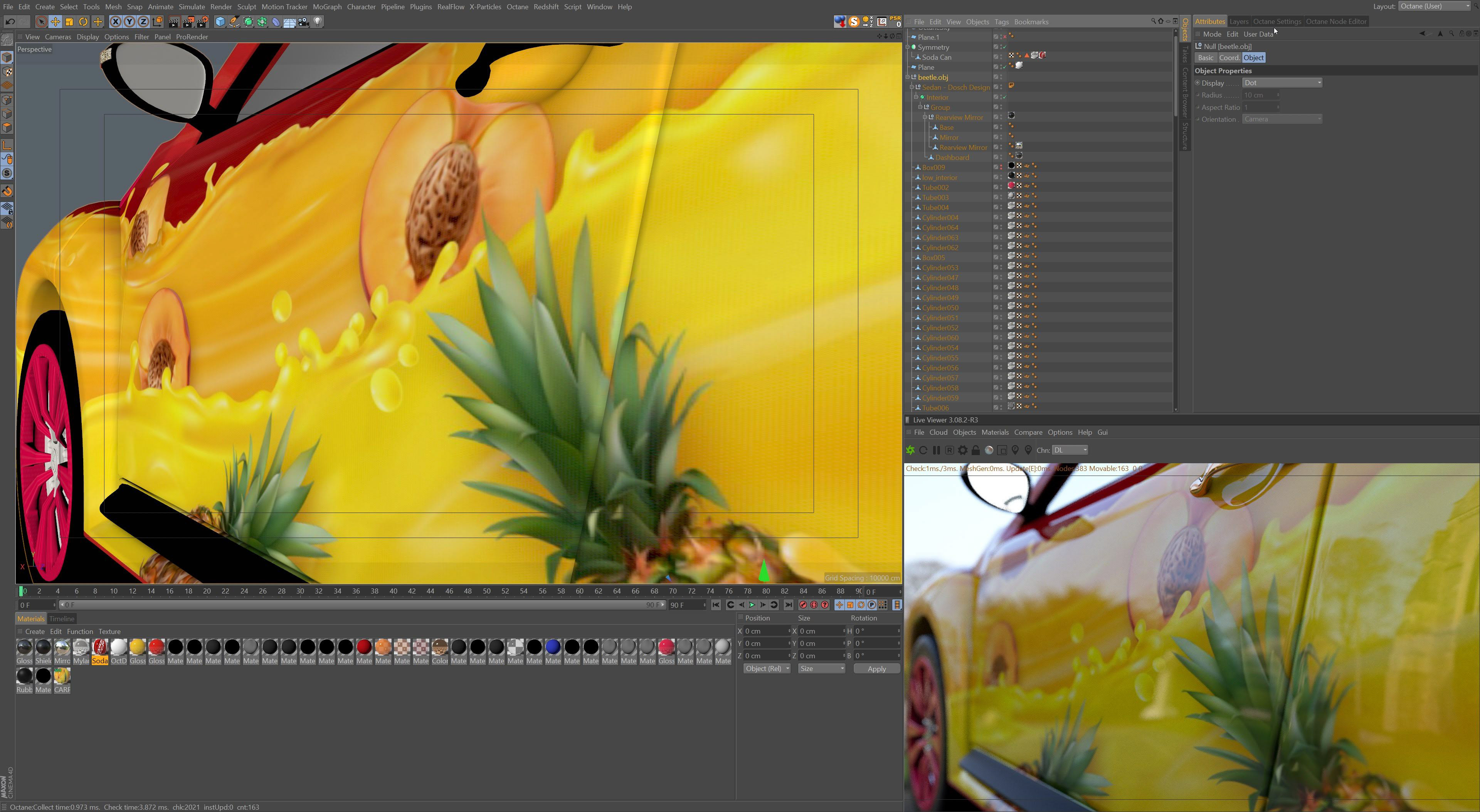Toggle the X axis lock
Screen dimensions: 1480x812
pyautogui.click(x=116, y=22)
